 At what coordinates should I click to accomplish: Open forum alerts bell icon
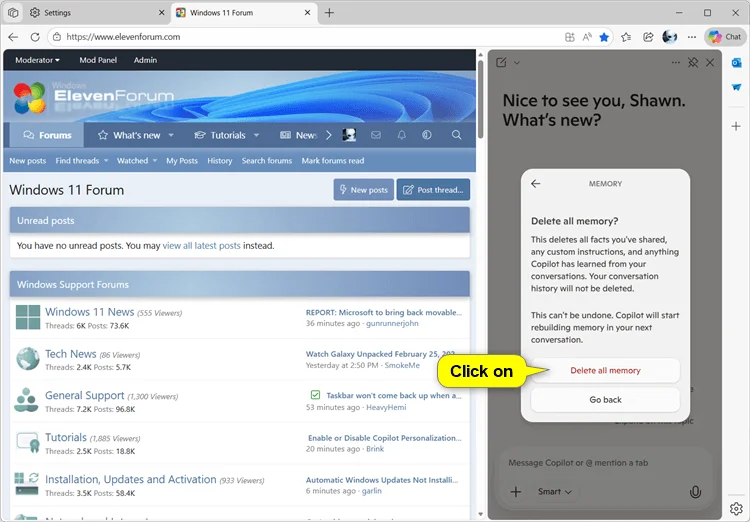tap(402, 135)
